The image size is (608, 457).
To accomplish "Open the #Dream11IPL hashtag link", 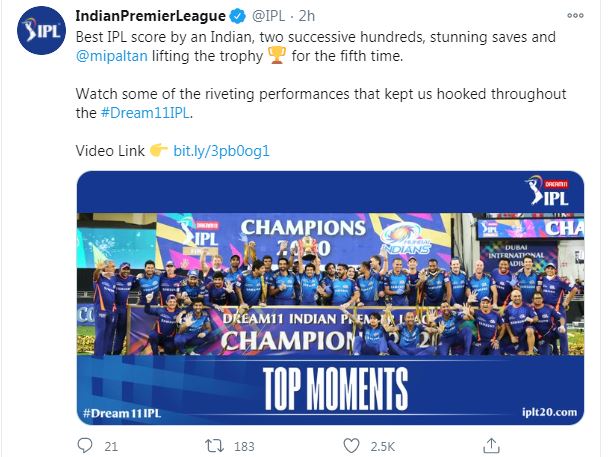I will click(146, 113).
